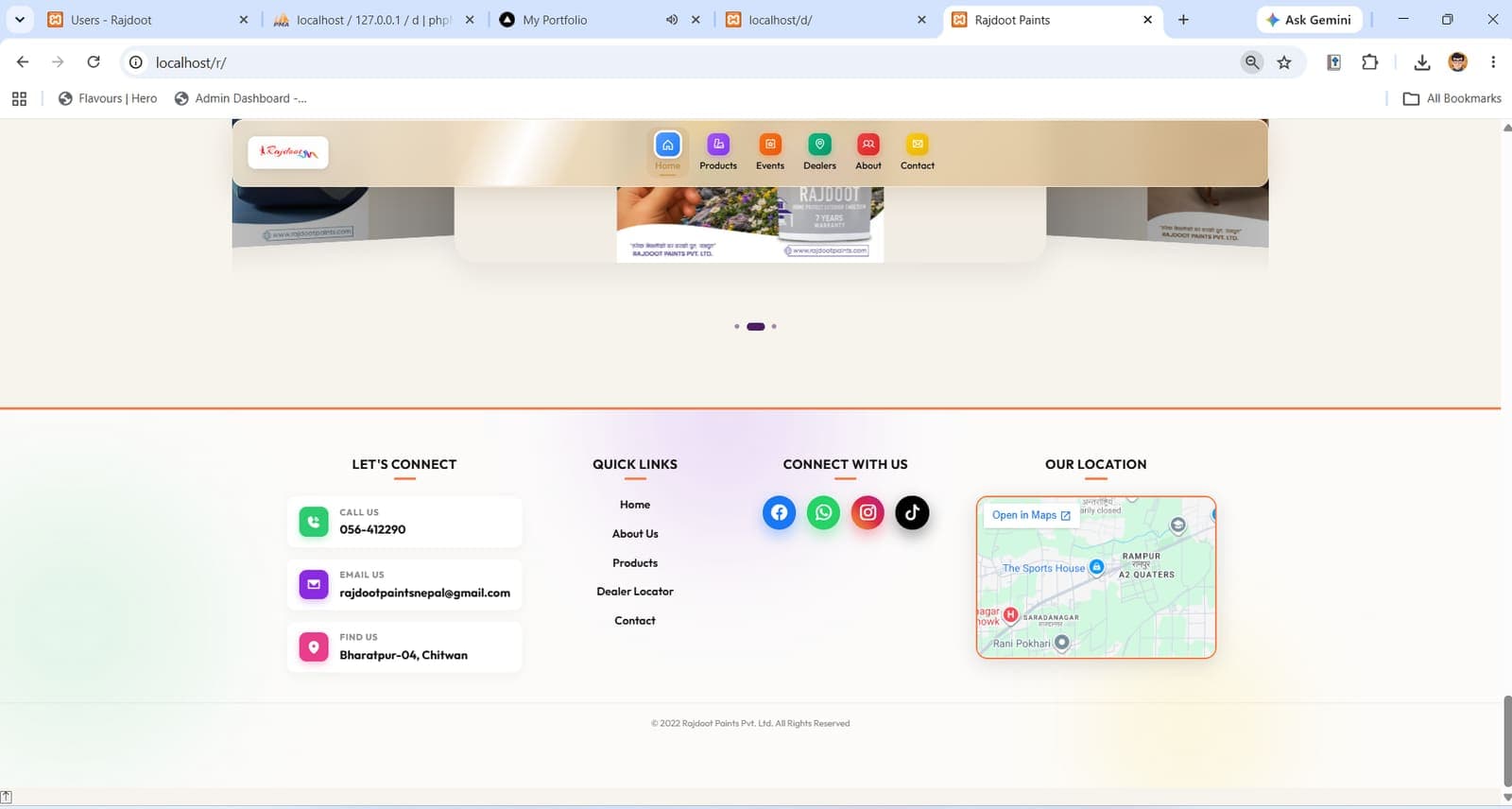Viewport: 1512px width, 809px height.
Task: Close the Rajdoot Paints tab
Action: click(x=1147, y=20)
